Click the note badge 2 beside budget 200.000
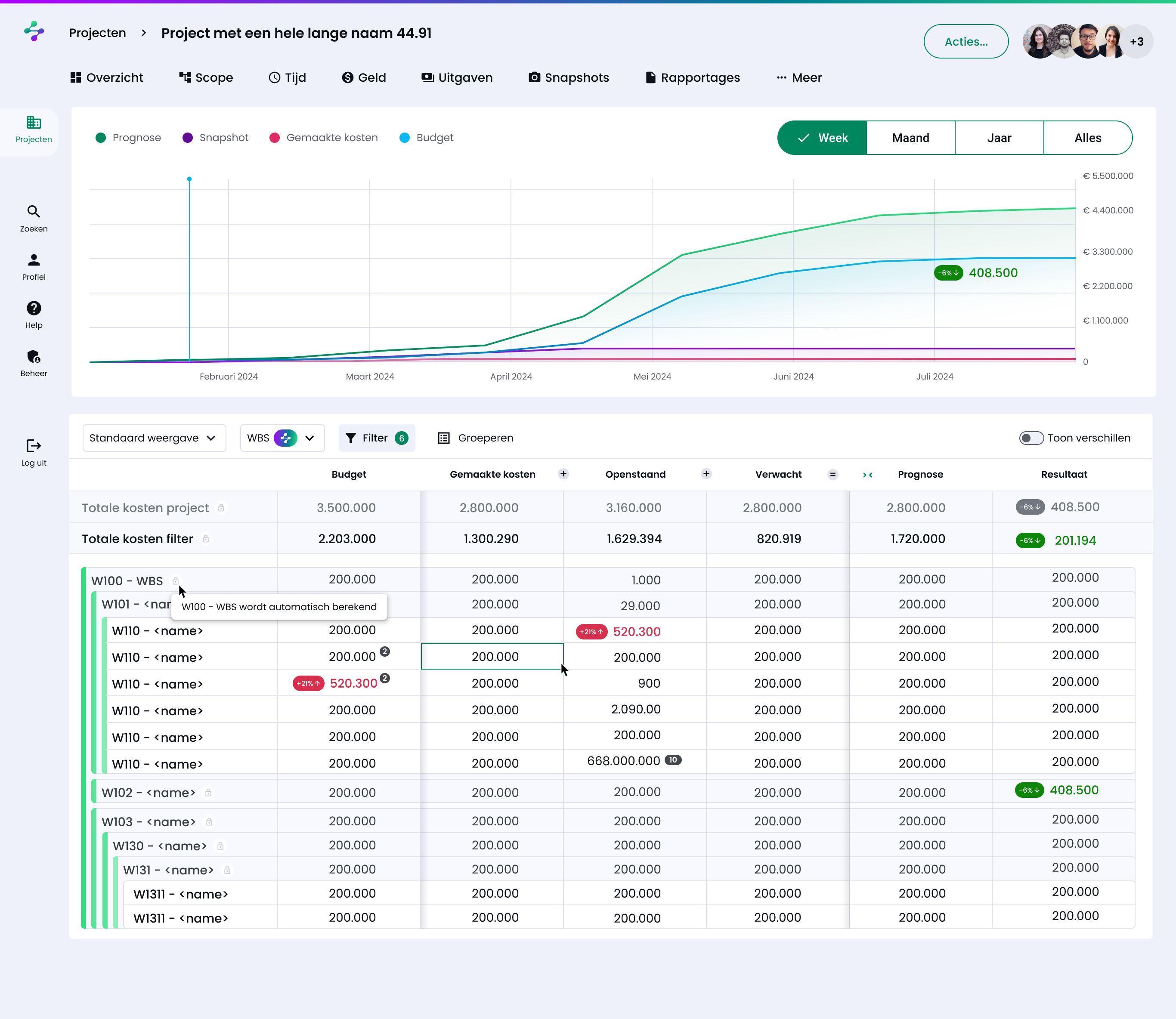Image resolution: width=1176 pixels, height=1019 pixels. point(385,651)
